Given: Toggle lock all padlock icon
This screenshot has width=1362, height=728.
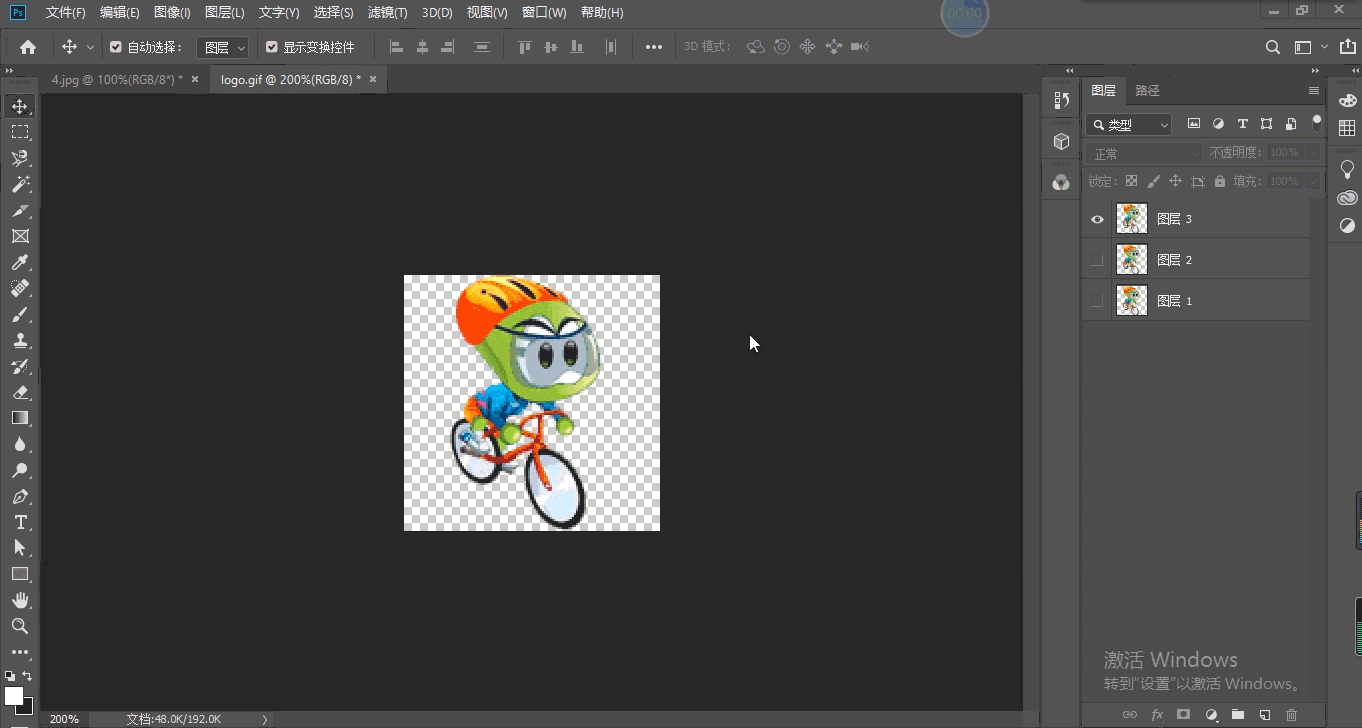Looking at the screenshot, I should 1220,181.
